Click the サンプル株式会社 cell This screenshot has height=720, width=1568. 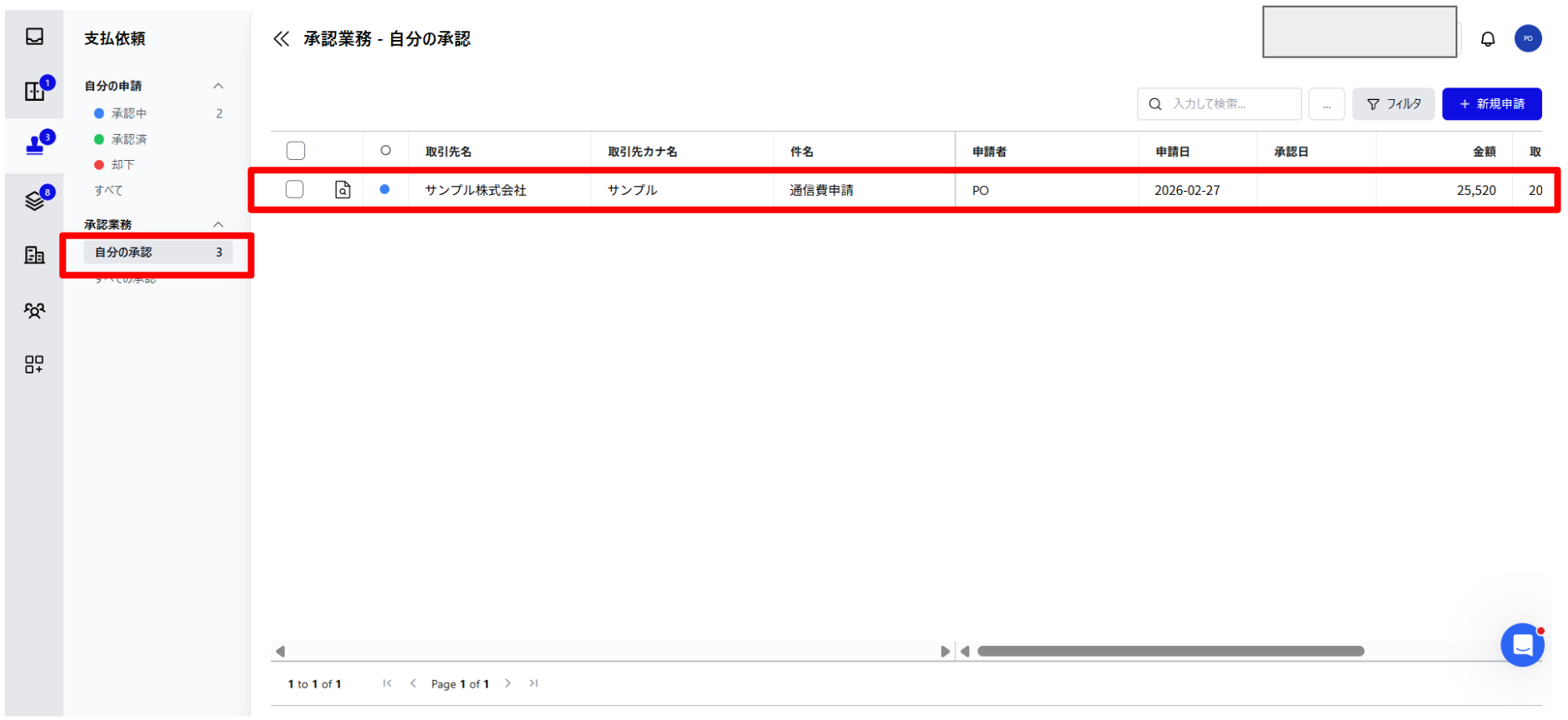[475, 190]
